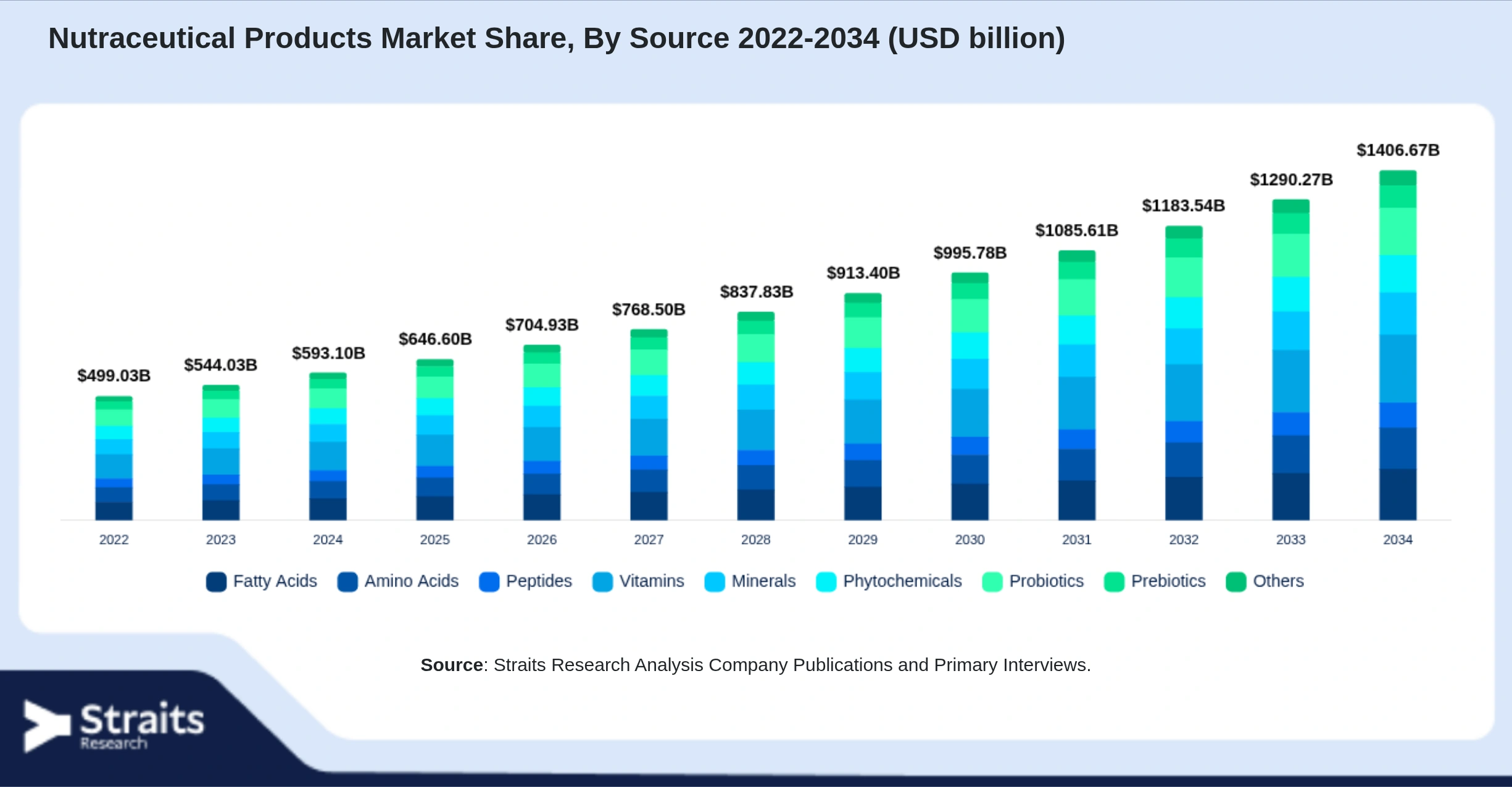Toggle the Others legend label

1278,581
